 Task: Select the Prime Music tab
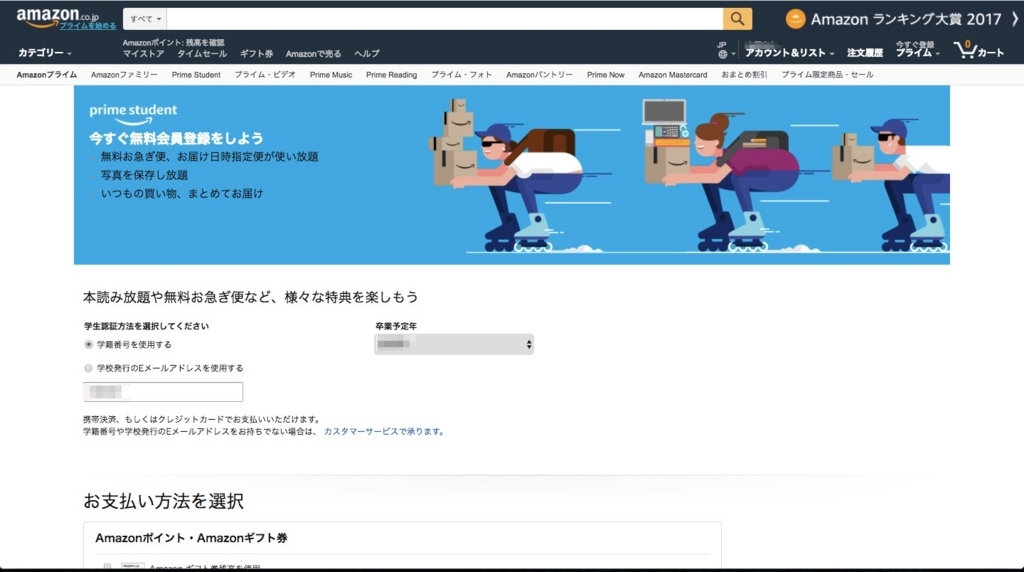point(330,75)
